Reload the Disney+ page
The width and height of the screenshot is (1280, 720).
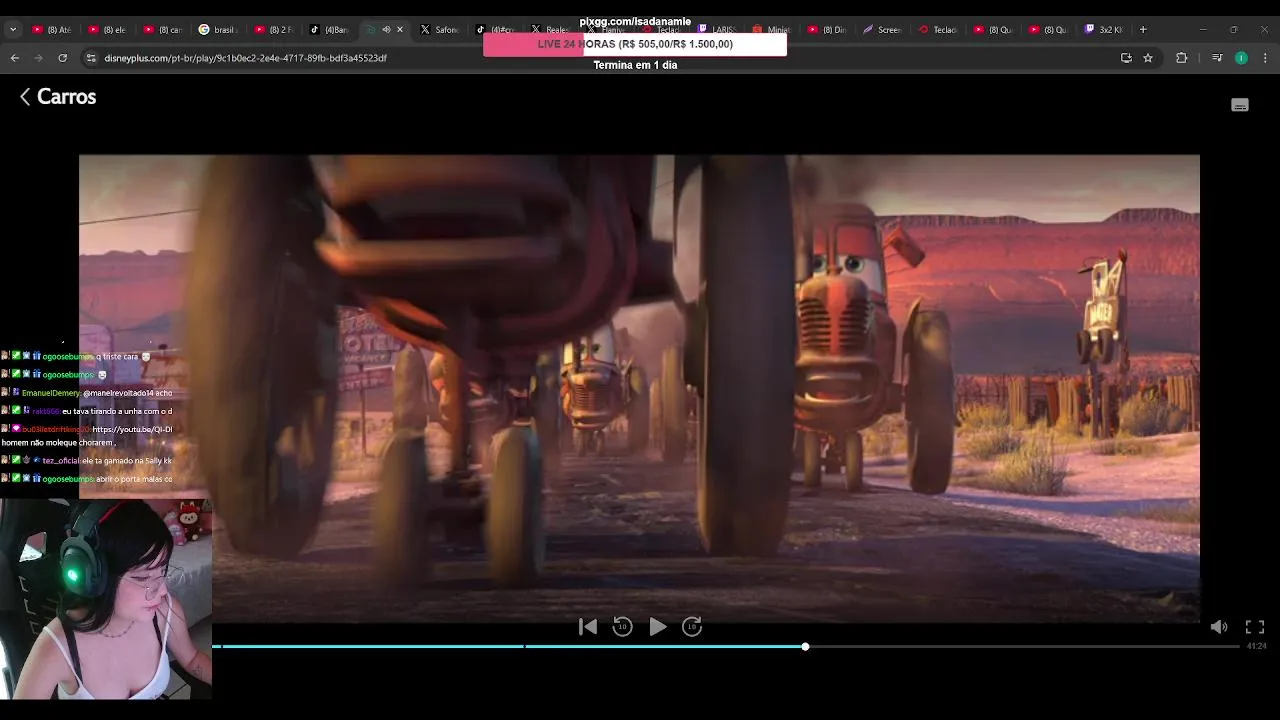[63, 58]
